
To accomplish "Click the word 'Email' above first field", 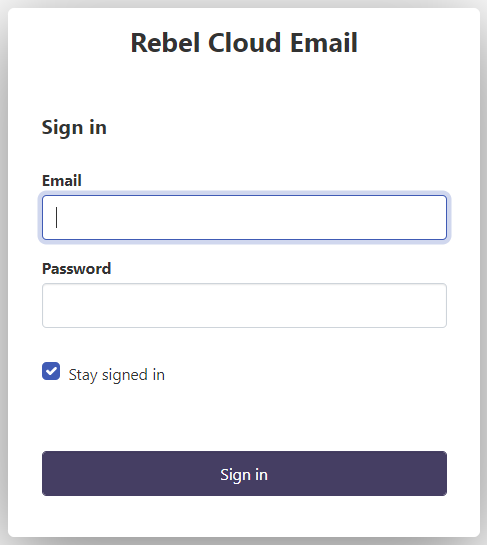I will point(62,181).
